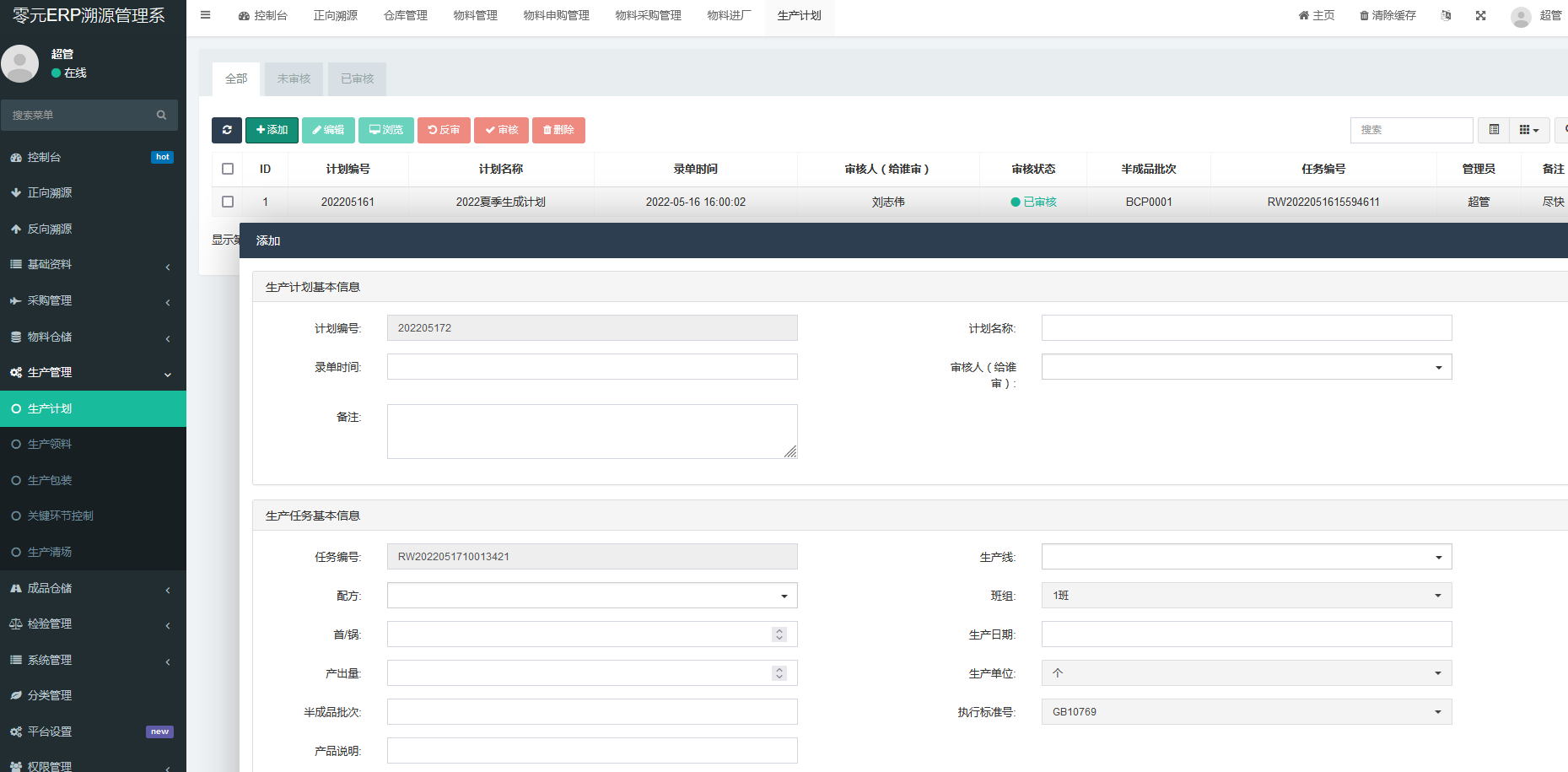Open 仓库管理 in the top navigation
The image size is (1568, 772).
tap(405, 15)
